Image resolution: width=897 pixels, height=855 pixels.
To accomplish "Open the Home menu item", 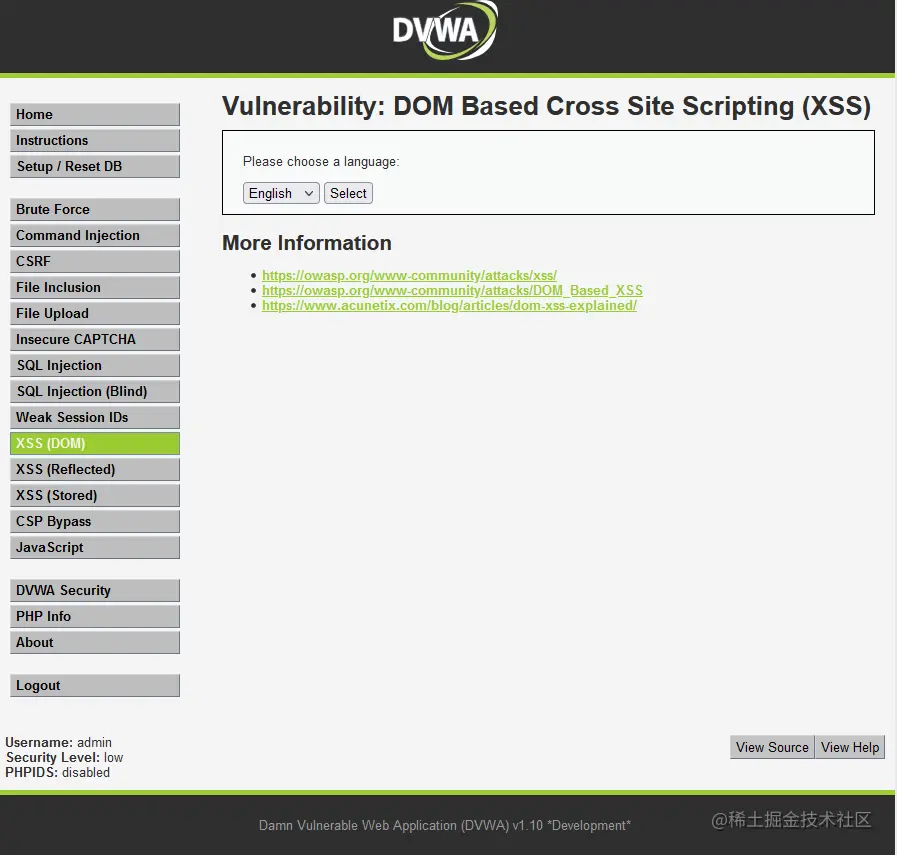I will [95, 114].
